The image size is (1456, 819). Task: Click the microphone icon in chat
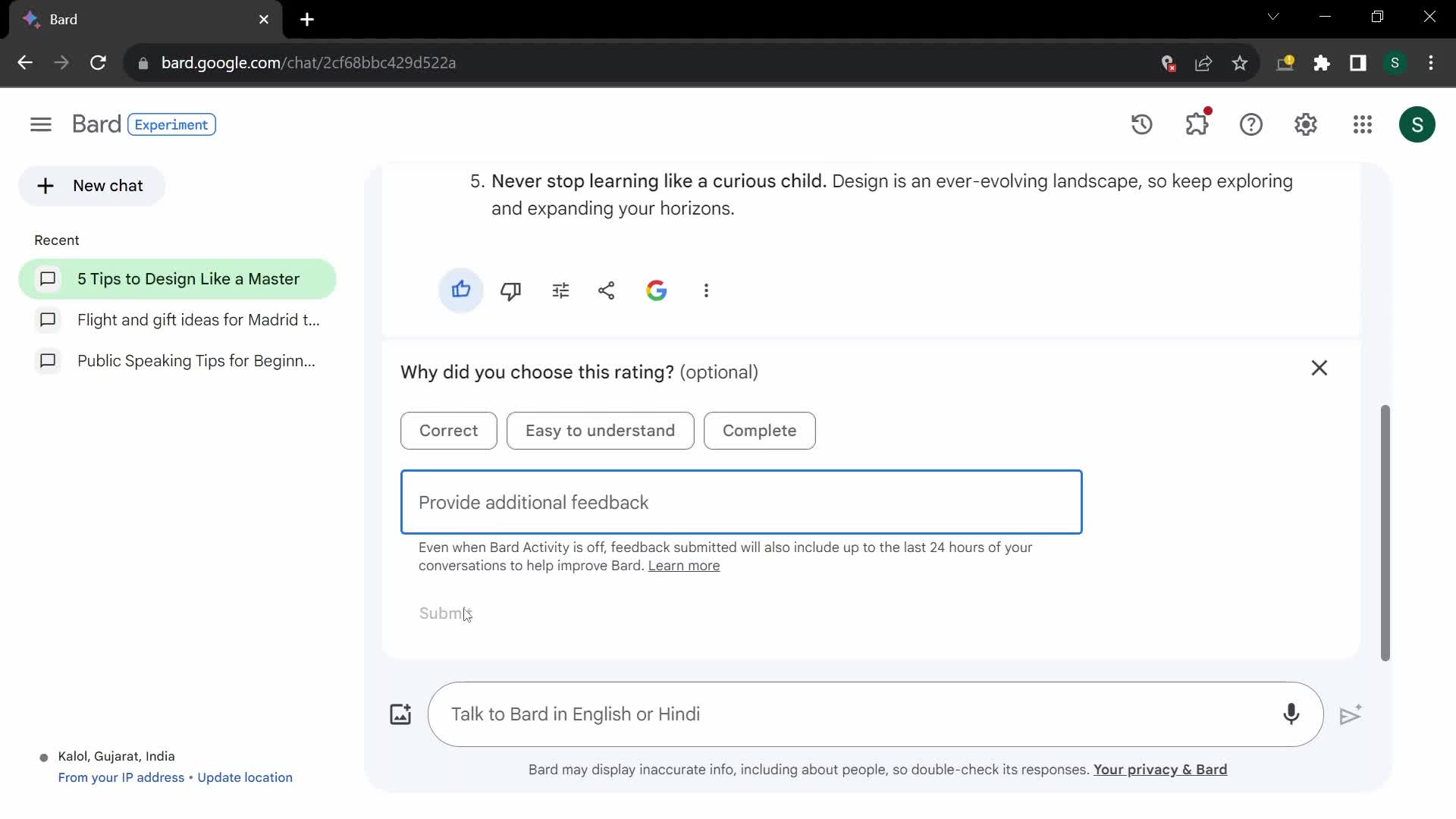[x=1291, y=714]
